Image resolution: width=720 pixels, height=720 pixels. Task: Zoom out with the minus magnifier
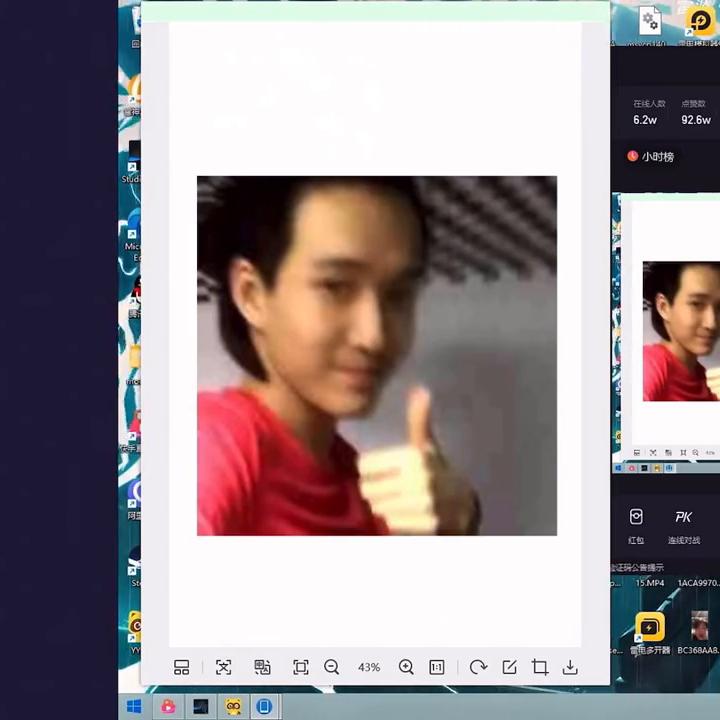(x=332, y=667)
